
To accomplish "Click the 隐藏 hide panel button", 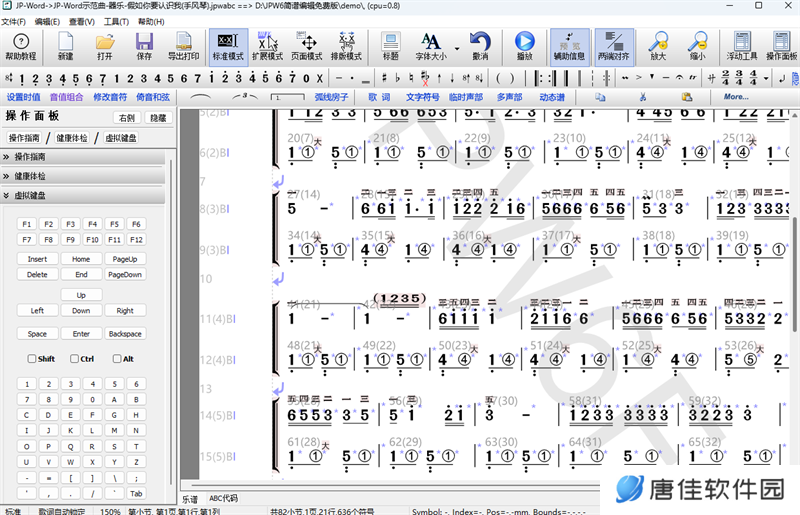I will [x=158, y=118].
